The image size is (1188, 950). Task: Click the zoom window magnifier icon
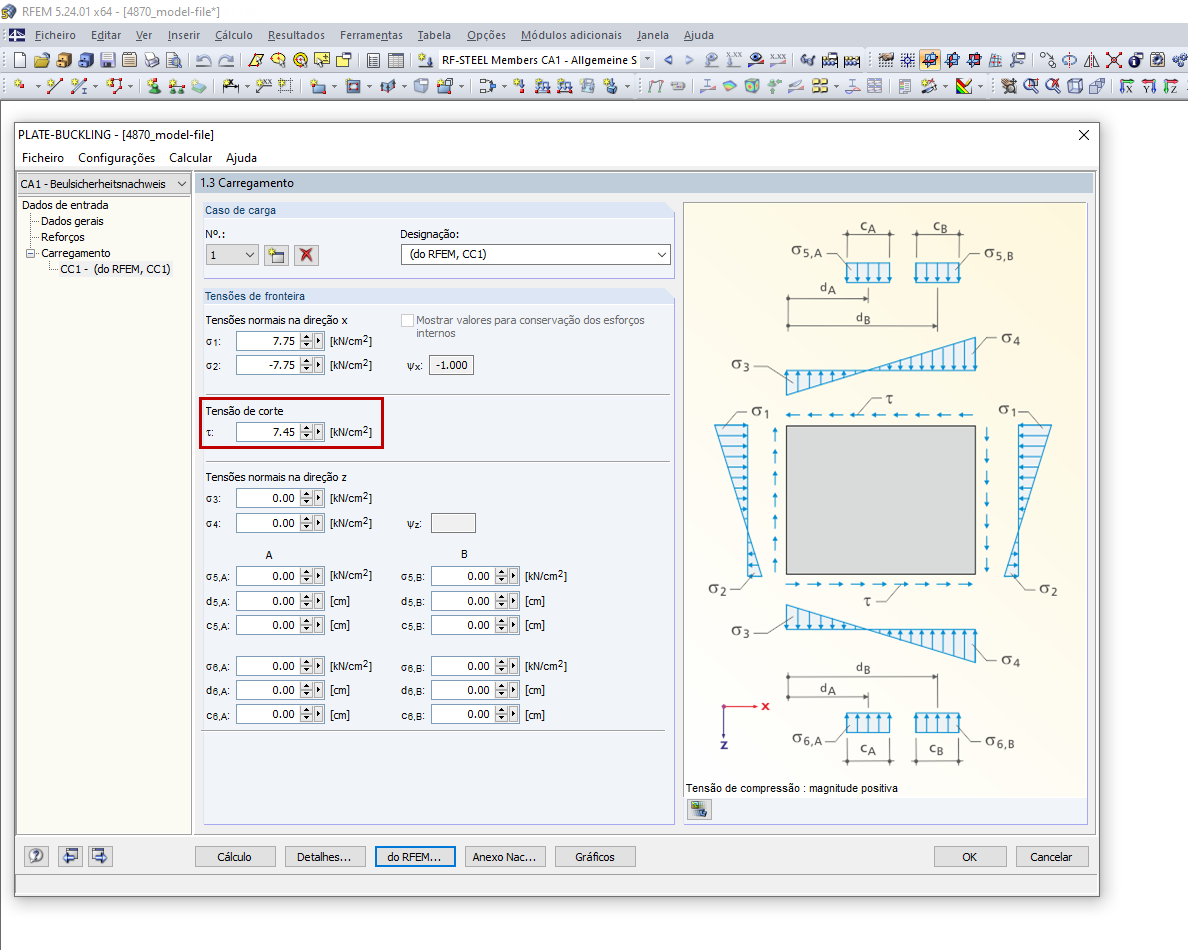pos(1031,86)
